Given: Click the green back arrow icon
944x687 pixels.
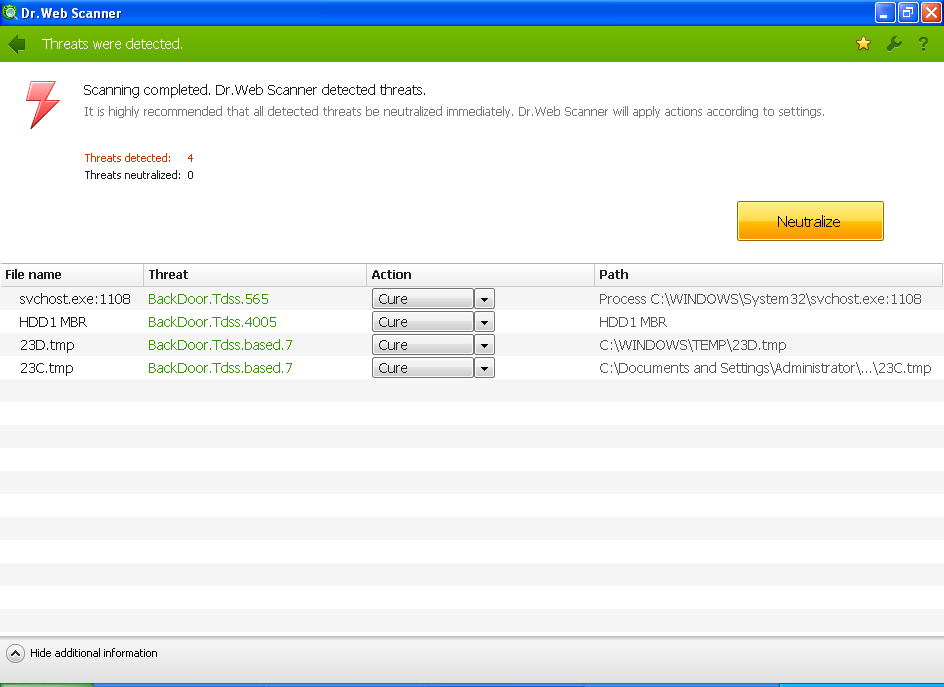Looking at the screenshot, I should (x=16, y=44).
